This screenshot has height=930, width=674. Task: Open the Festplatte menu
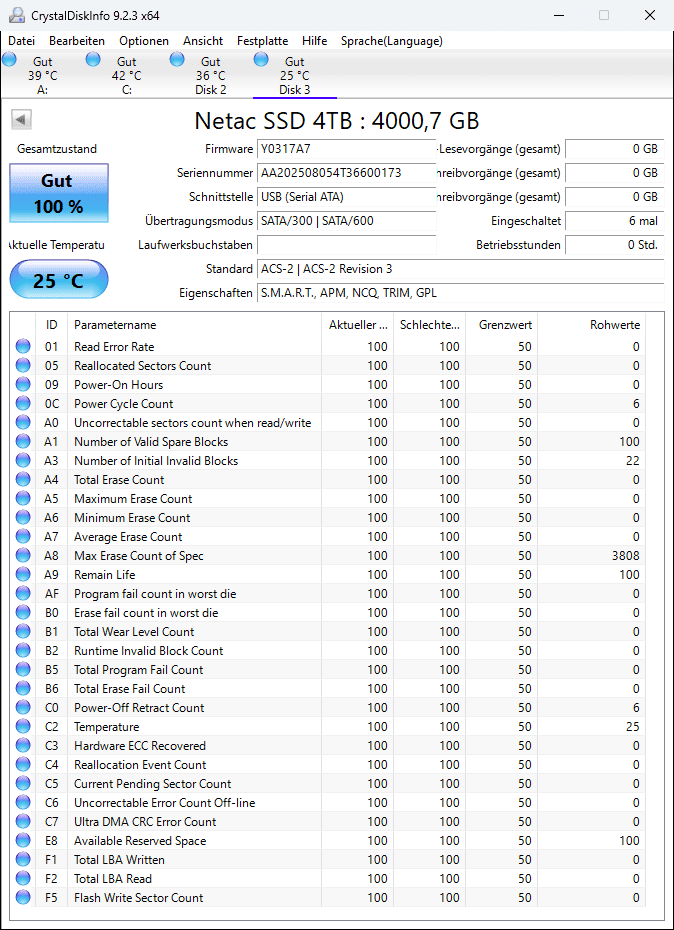pos(262,41)
